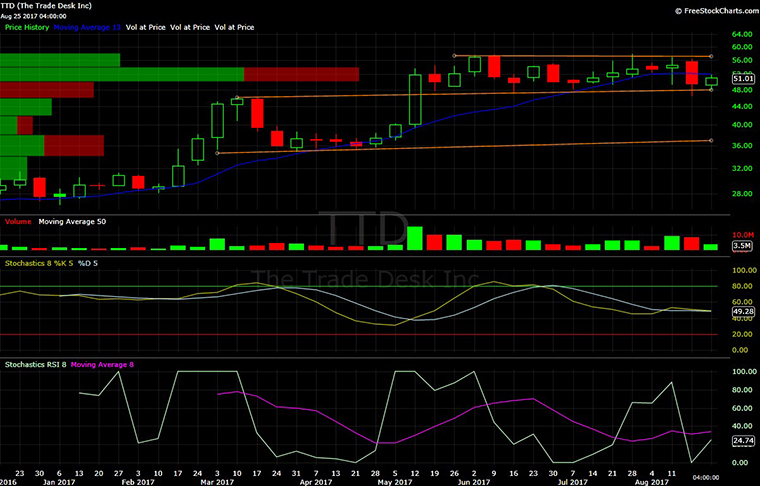
Task: Select the Moving Average 50 label
Action: [x=72, y=221]
